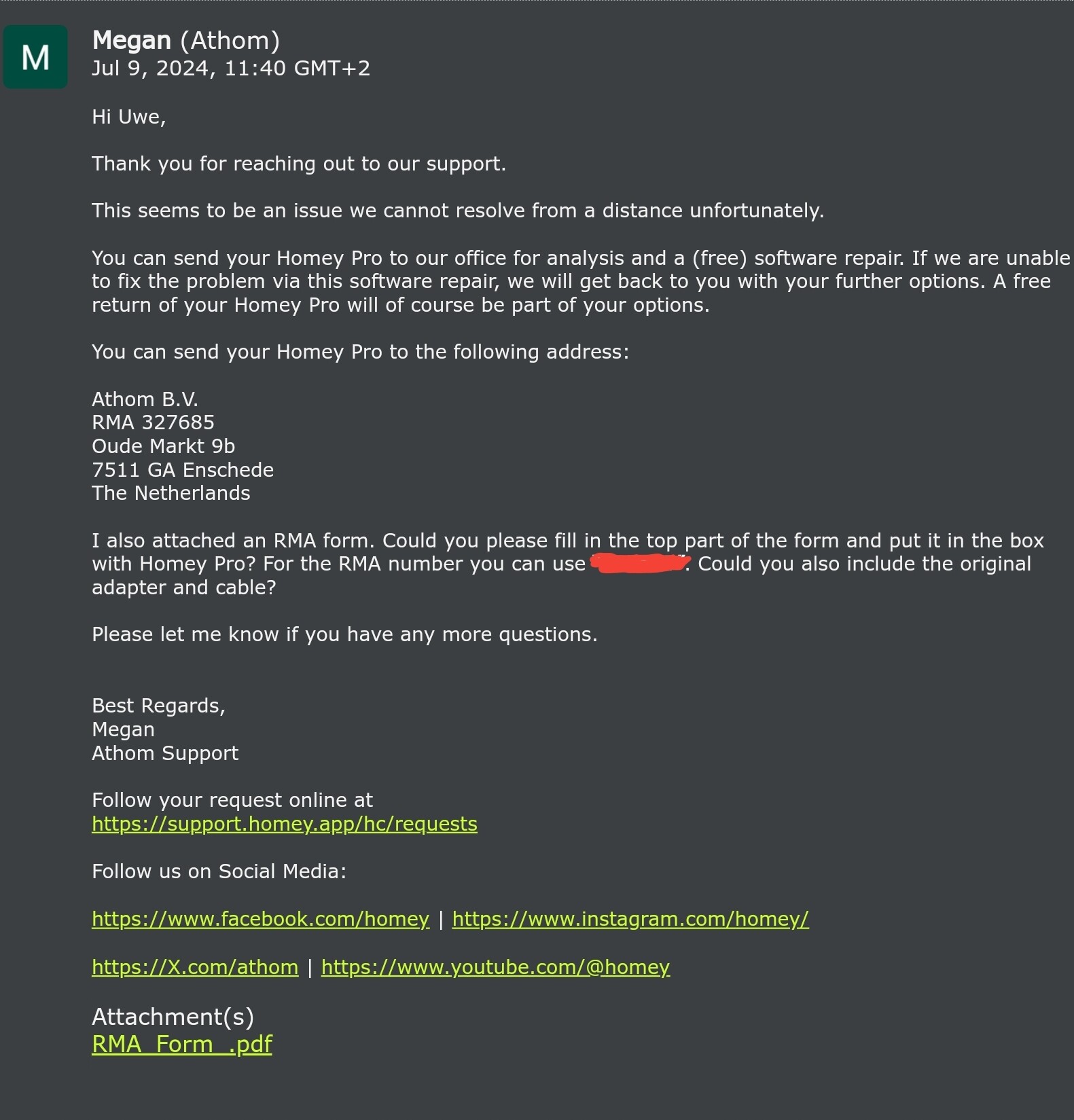This screenshot has height=1120, width=1074.
Task: Click the Attachment(s) heading
Action: pyautogui.click(x=173, y=1017)
